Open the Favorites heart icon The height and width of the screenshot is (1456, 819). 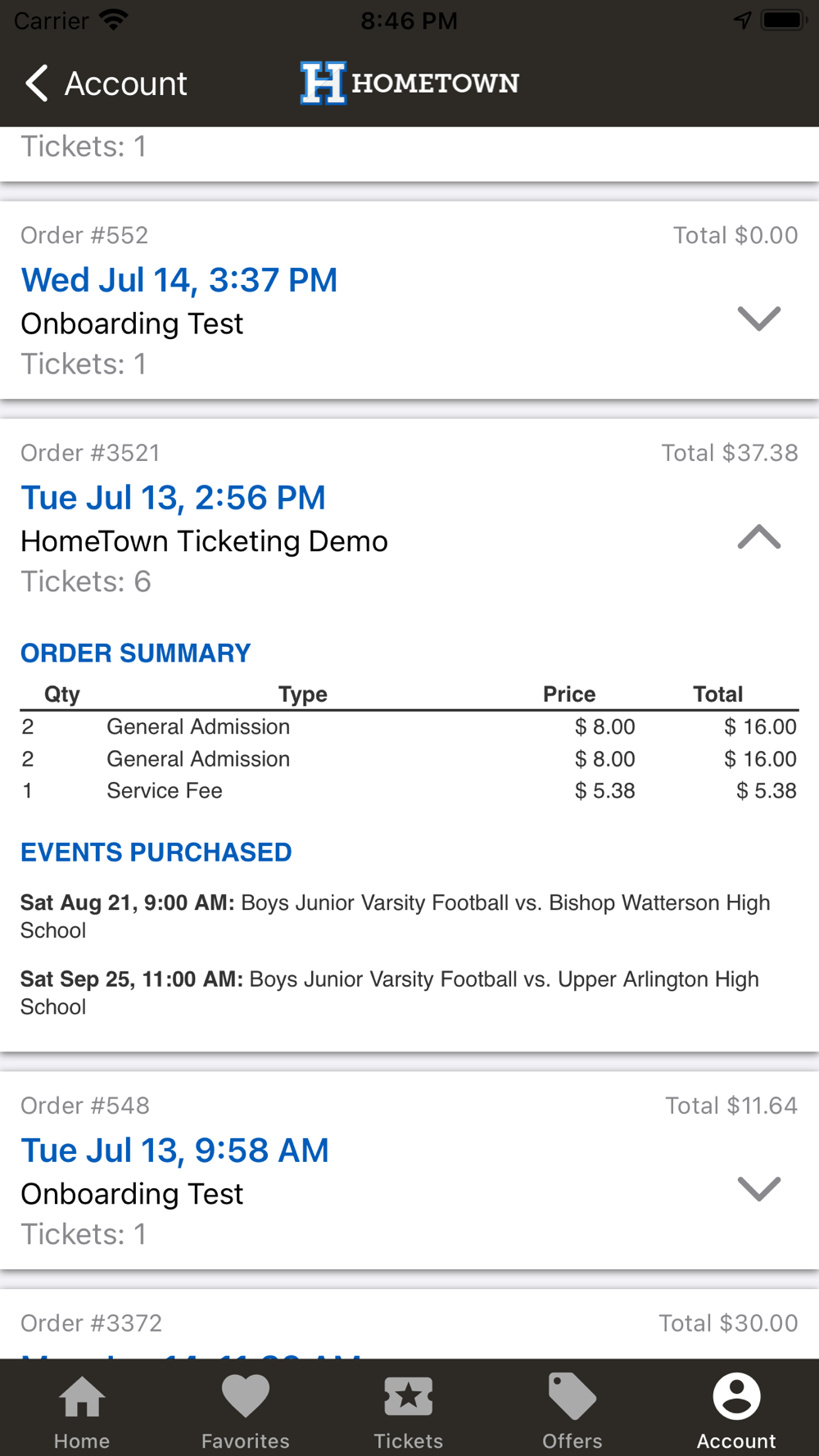pyautogui.click(x=246, y=1396)
